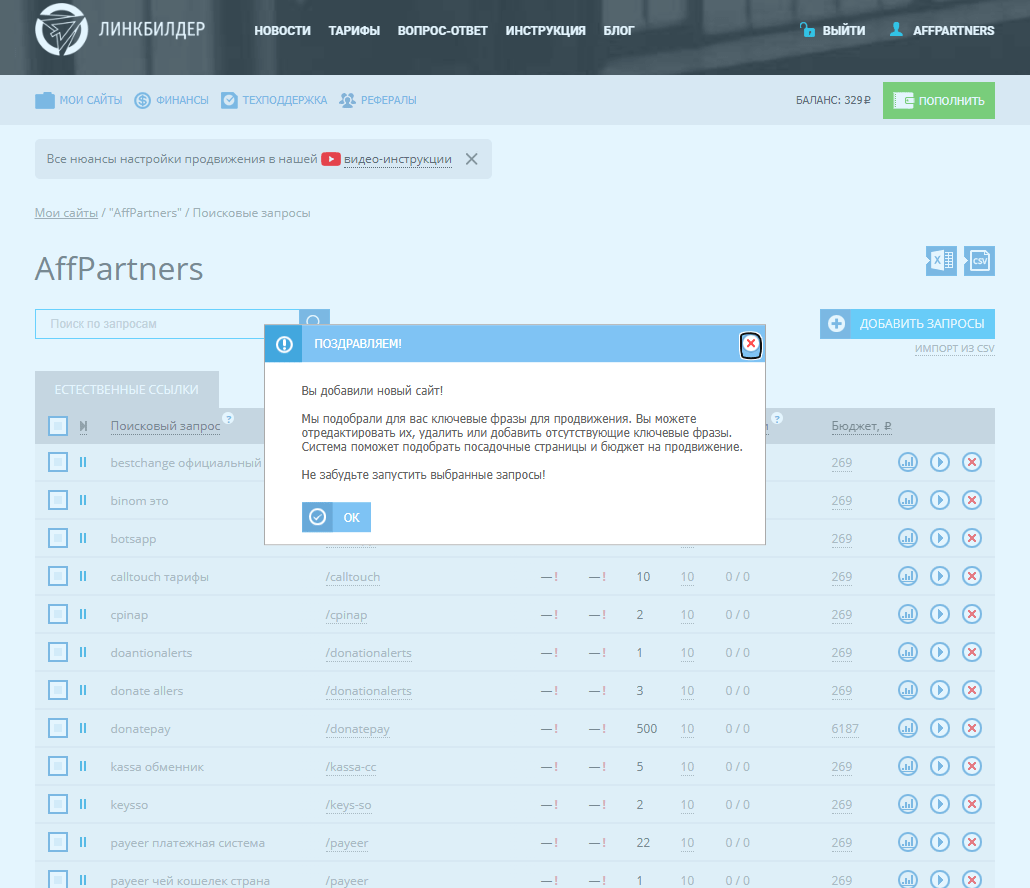Open statistics chart for calltouch тарифы

908,577
